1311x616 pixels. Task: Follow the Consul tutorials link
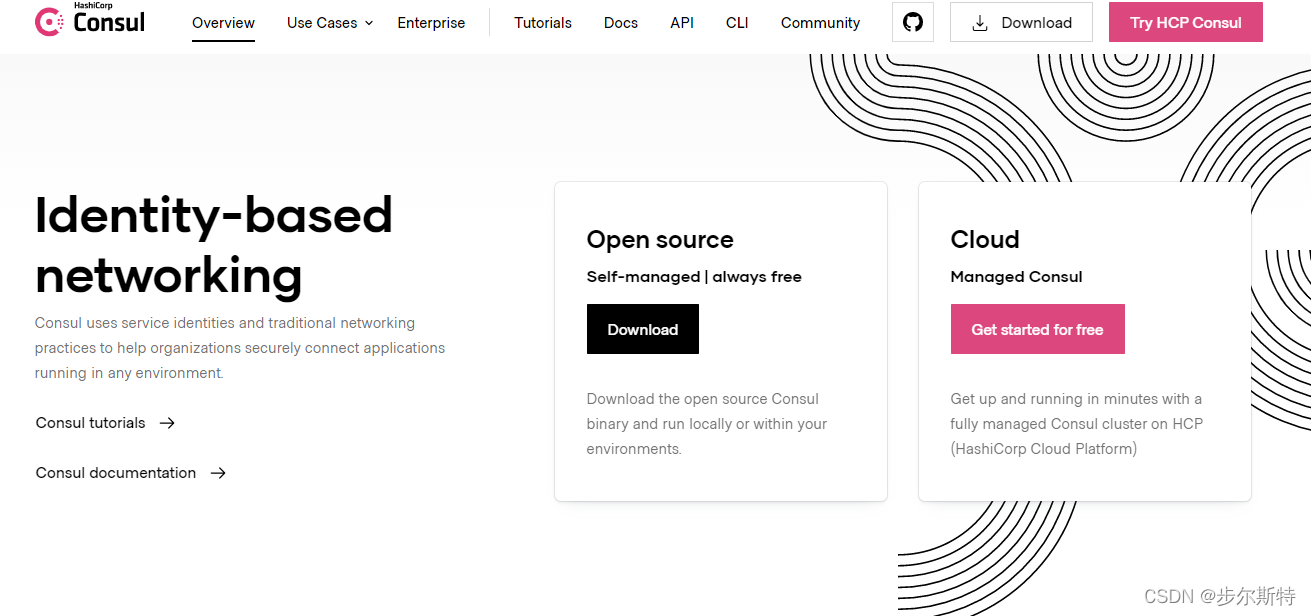tap(91, 423)
